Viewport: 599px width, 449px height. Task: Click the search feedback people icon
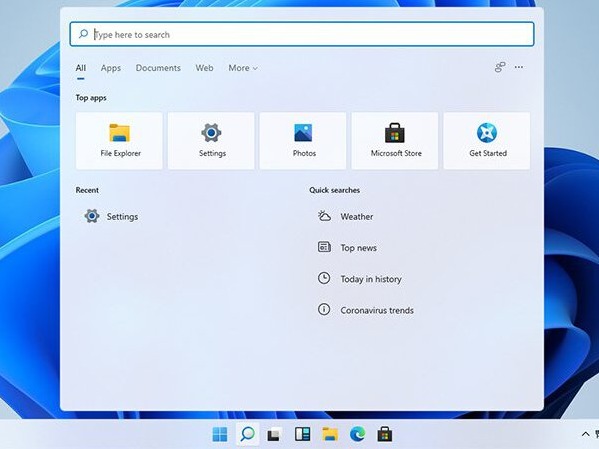pyautogui.click(x=500, y=67)
